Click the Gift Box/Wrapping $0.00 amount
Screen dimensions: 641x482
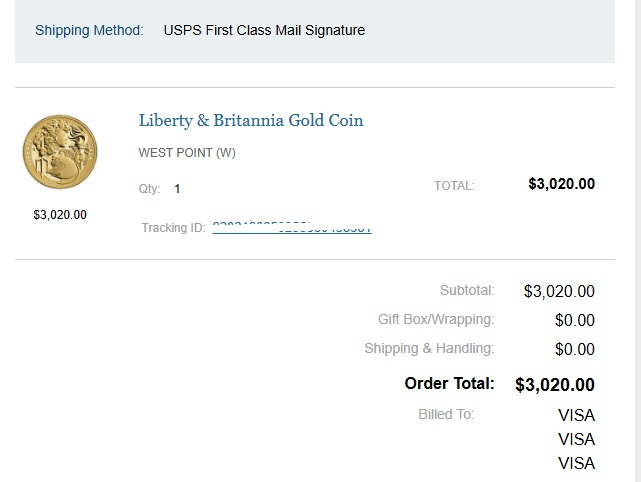(x=574, y=320)
